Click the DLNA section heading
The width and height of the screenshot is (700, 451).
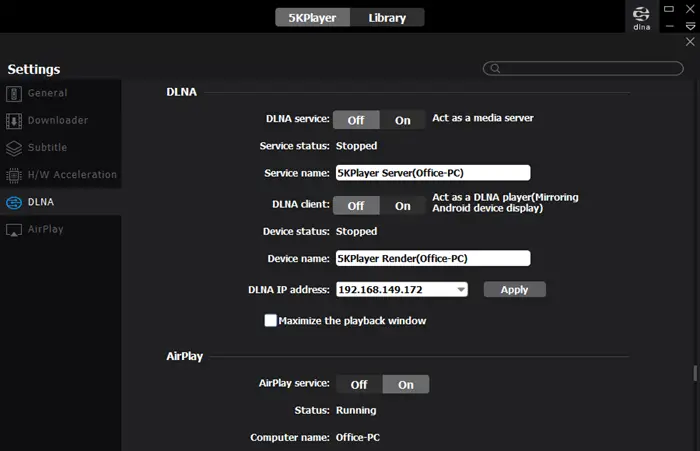point(181,92)
